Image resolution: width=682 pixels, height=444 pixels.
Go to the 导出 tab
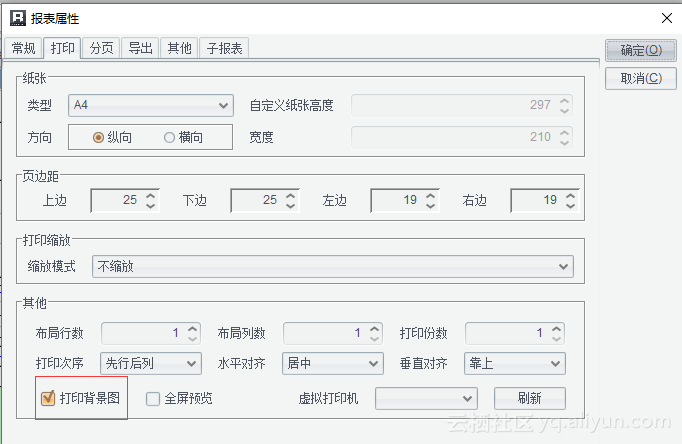140,48
